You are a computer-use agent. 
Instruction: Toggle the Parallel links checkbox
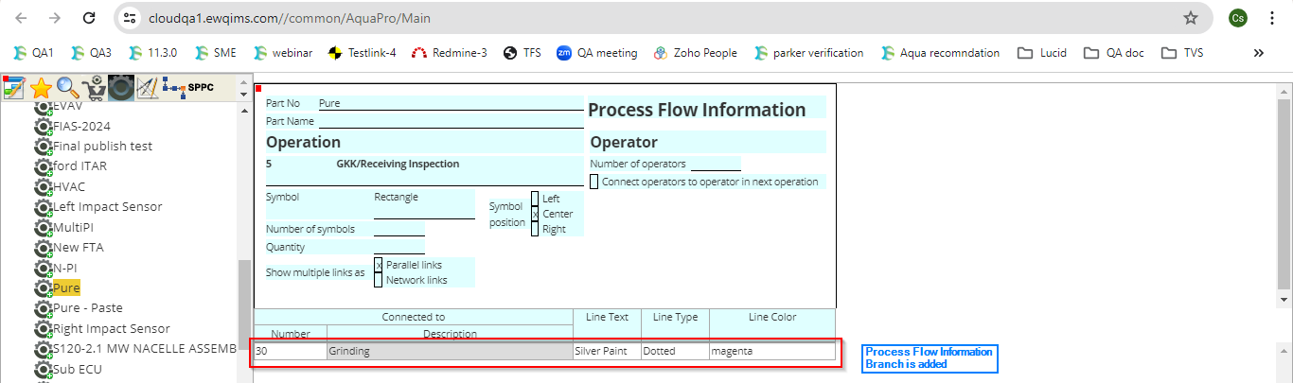pos(378,265)
